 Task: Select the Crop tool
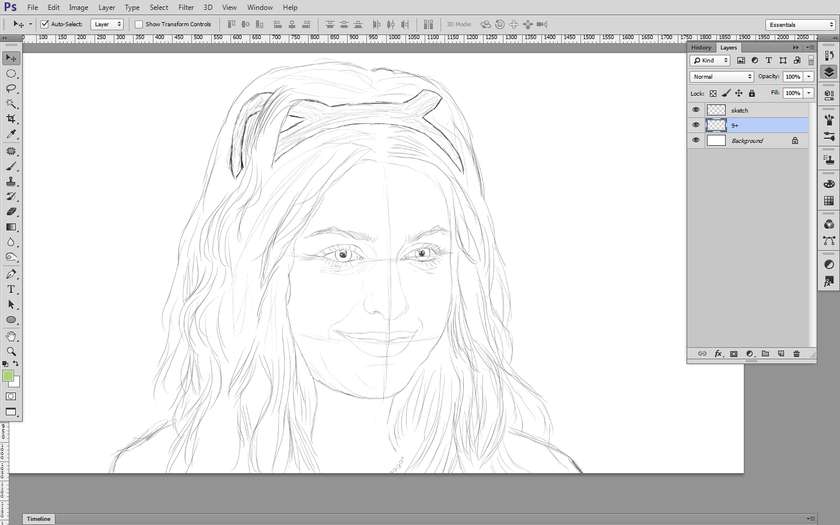(11, 119)
